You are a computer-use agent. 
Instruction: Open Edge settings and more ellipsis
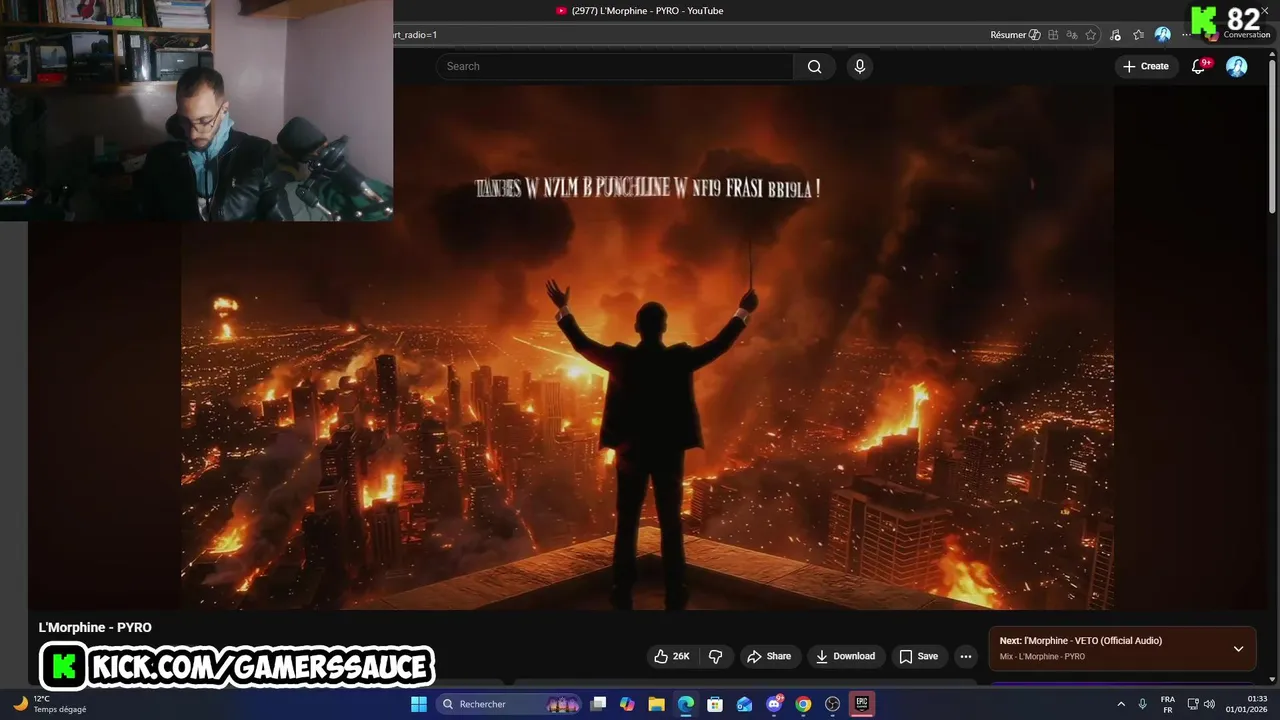click(x=1186, y=35)
